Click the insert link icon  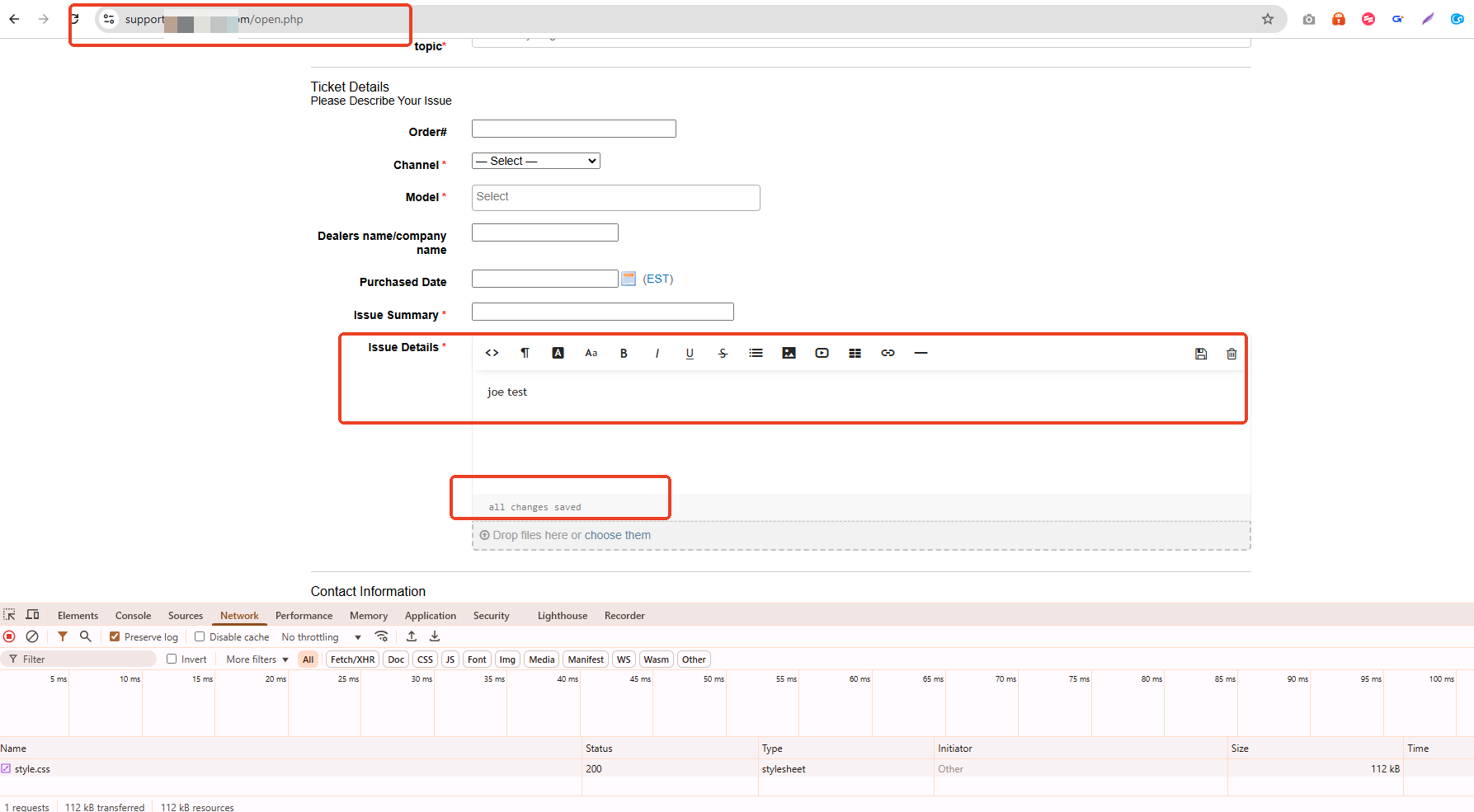(x=888, y=353)
